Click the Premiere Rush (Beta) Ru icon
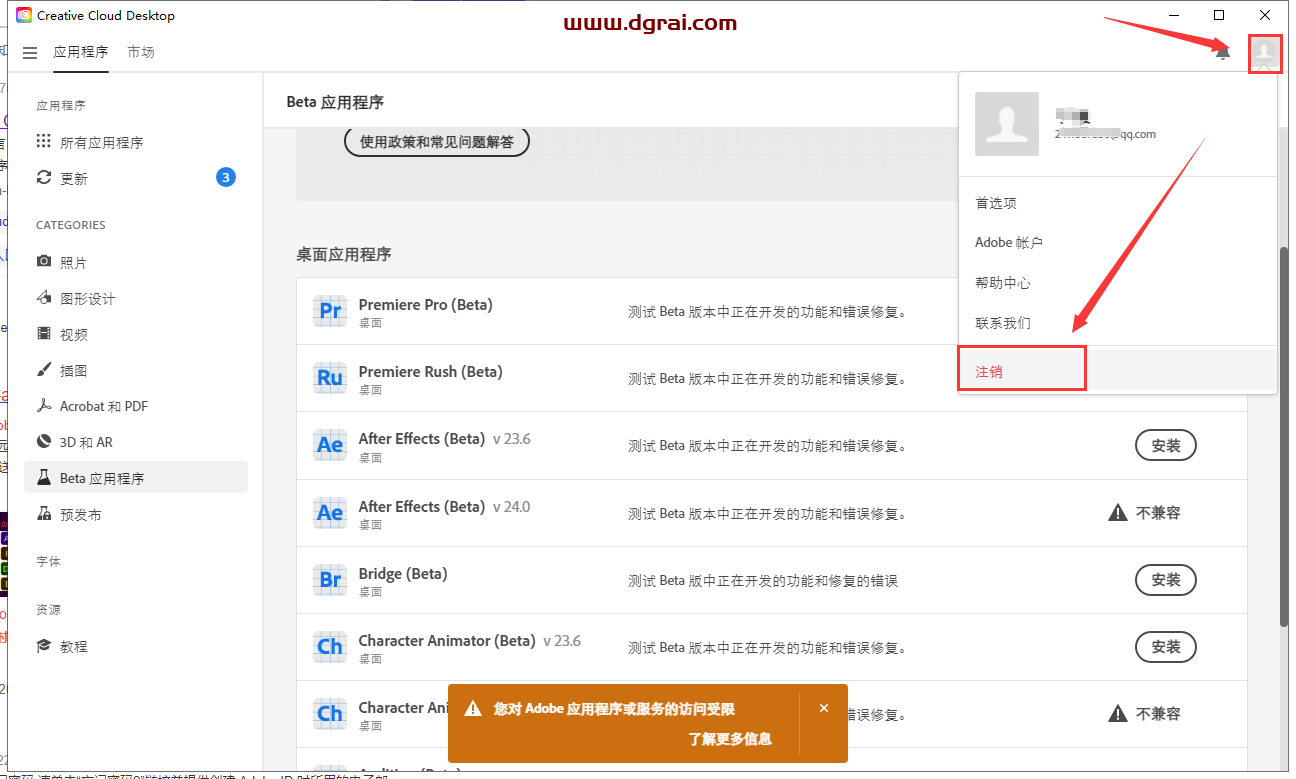The height and width of the screenshot is (779, 1296). tap(329, 378)
